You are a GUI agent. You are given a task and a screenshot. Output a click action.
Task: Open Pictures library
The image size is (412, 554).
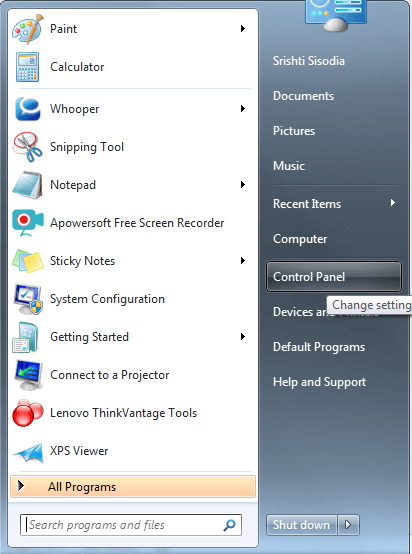tap(294, 131)
